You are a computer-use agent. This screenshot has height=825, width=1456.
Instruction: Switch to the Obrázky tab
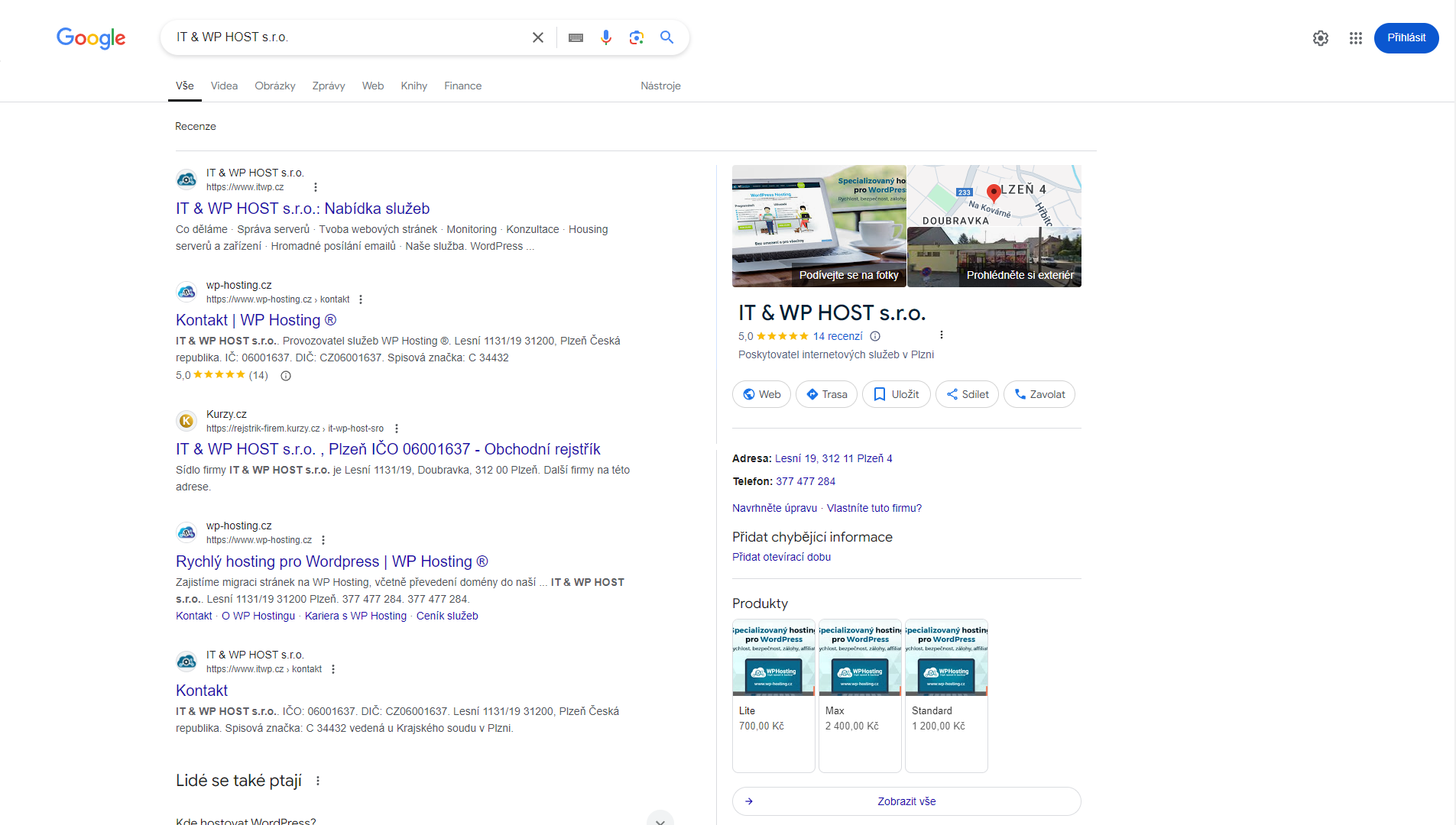[275, 86]
